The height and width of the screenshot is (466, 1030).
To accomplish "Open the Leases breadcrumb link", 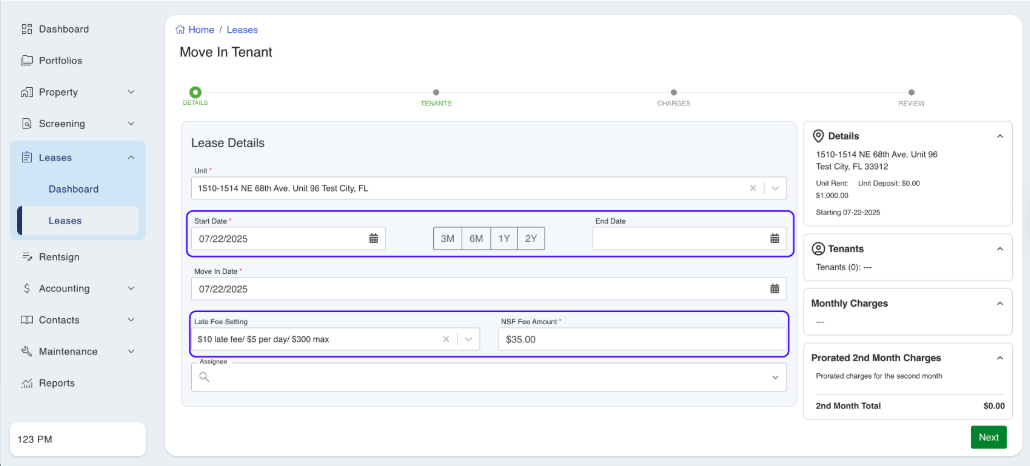I will click(242, 30).
